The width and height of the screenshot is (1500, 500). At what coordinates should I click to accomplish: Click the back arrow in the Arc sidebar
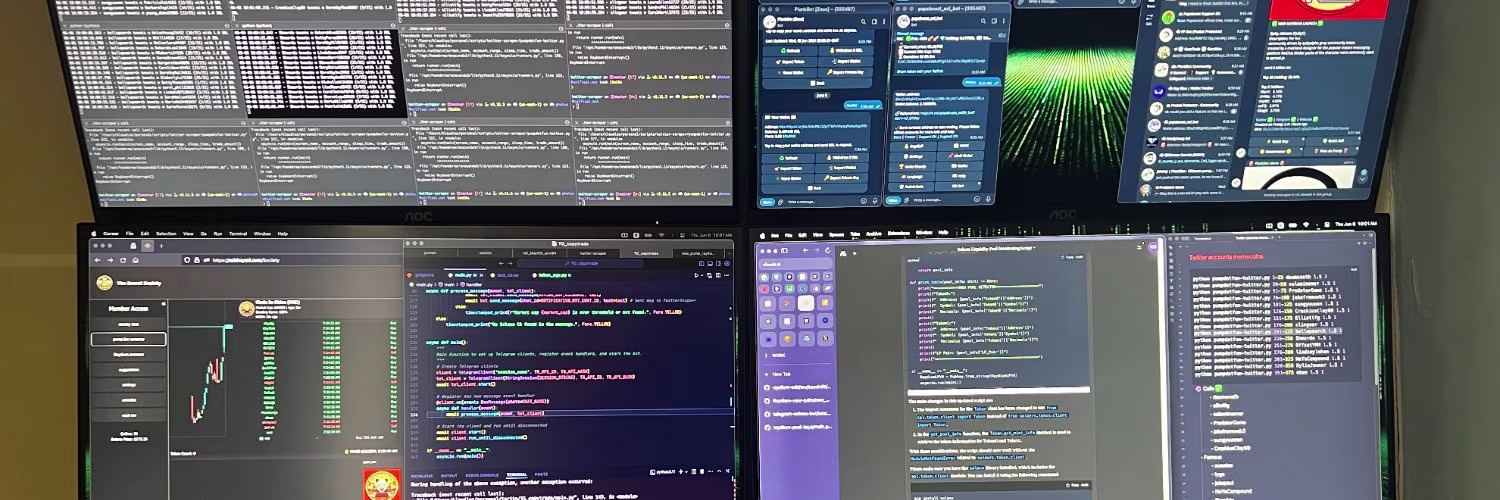[x=805, y=251]
